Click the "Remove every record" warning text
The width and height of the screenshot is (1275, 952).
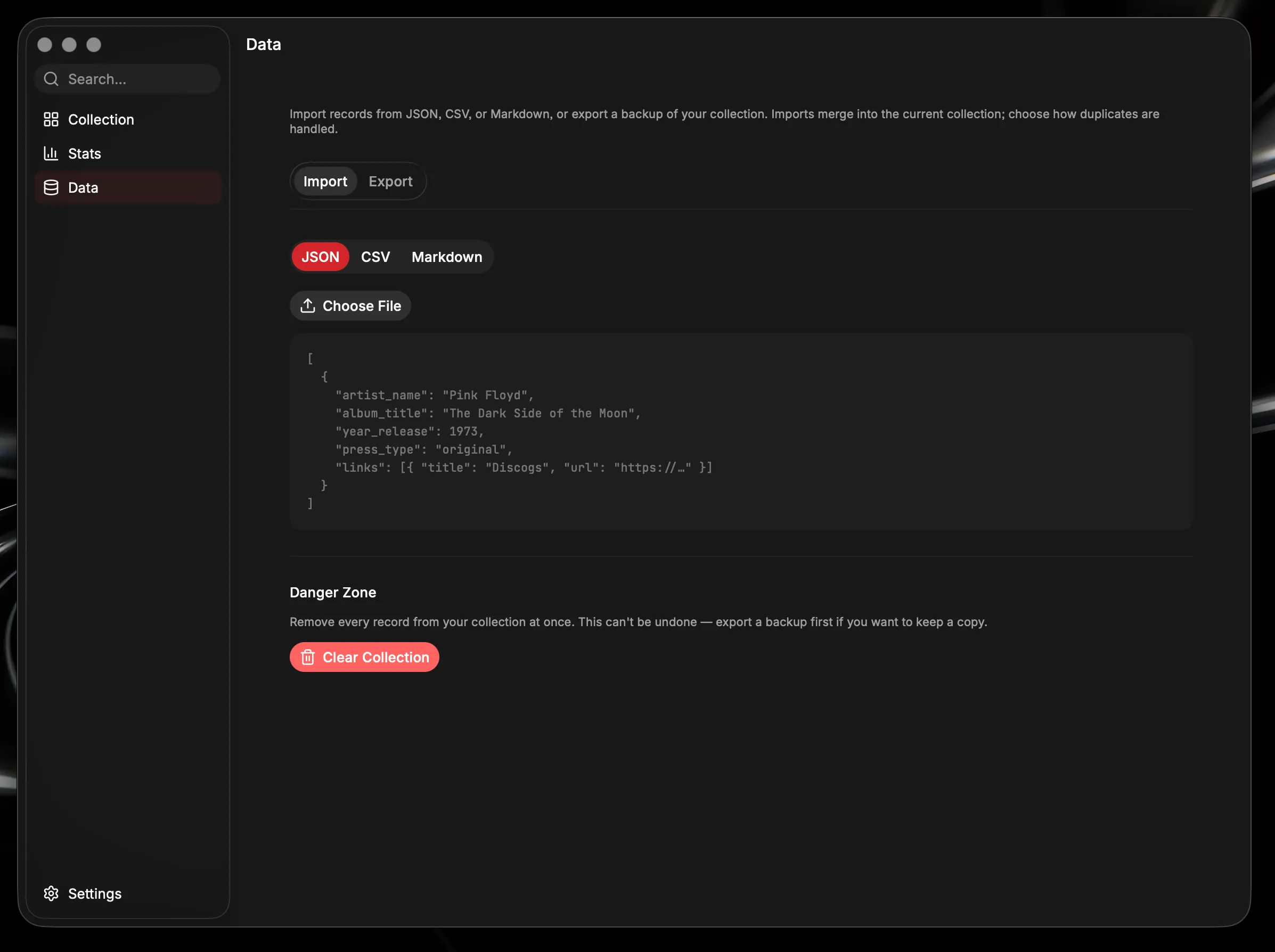(638, 622)
